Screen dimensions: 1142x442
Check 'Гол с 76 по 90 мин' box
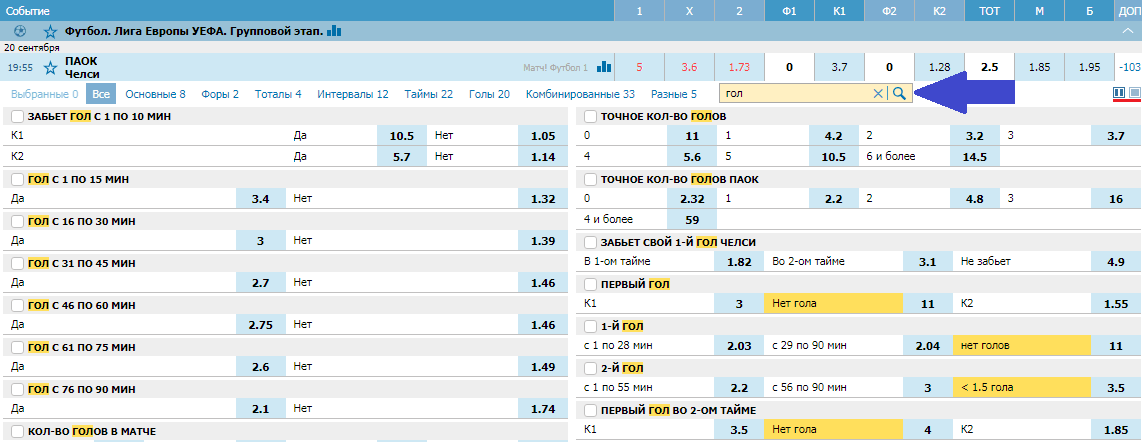[17, 390]
